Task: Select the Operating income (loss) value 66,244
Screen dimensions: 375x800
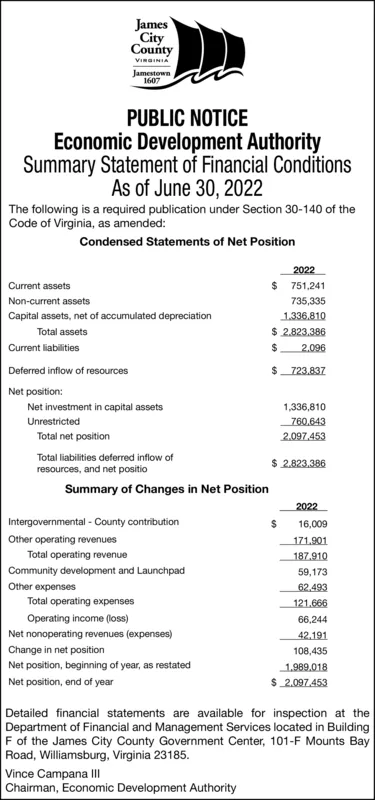Action: point(312,620)
